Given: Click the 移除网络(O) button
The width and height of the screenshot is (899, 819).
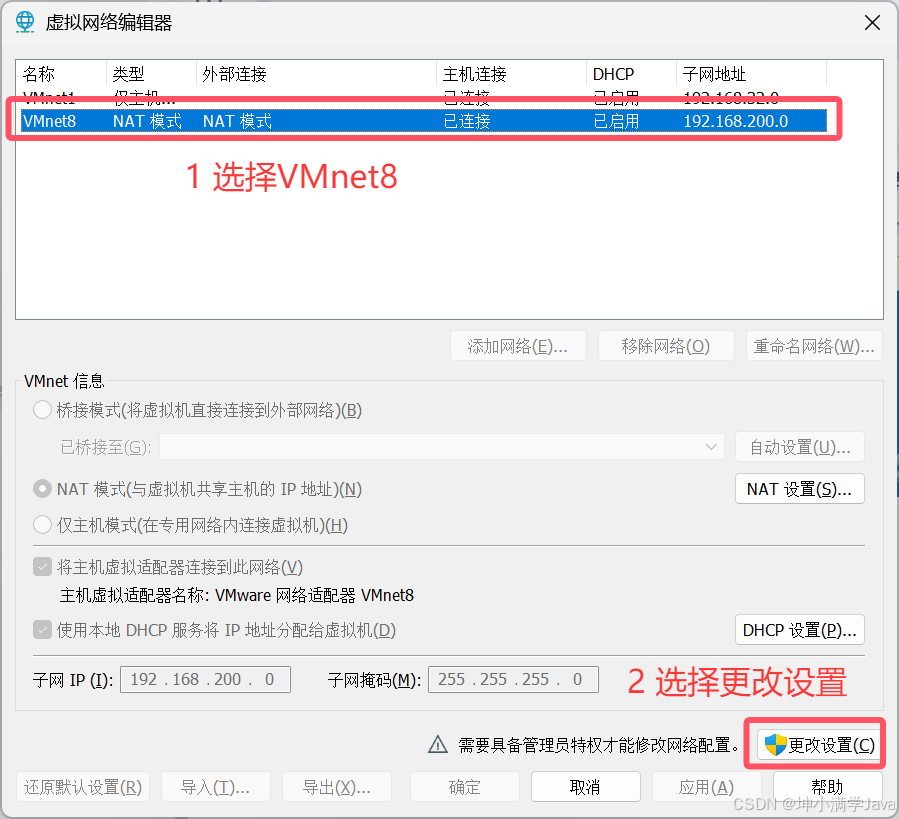Looking at the screenshot, I should pos(666,346).
